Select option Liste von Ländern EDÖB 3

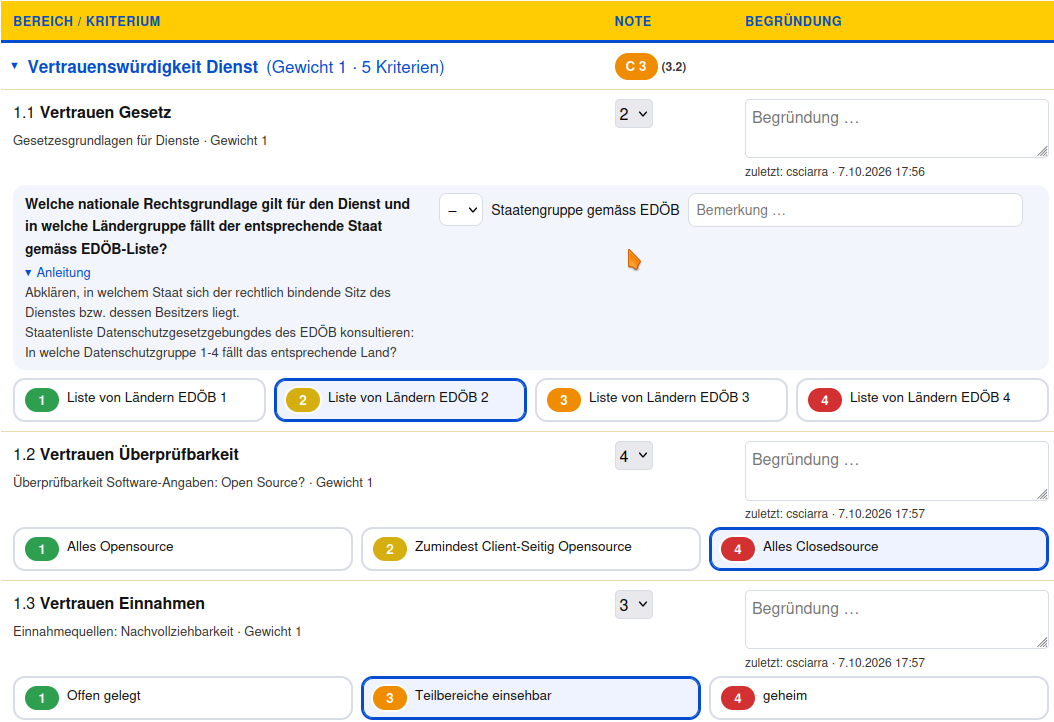tap(661, 400)
